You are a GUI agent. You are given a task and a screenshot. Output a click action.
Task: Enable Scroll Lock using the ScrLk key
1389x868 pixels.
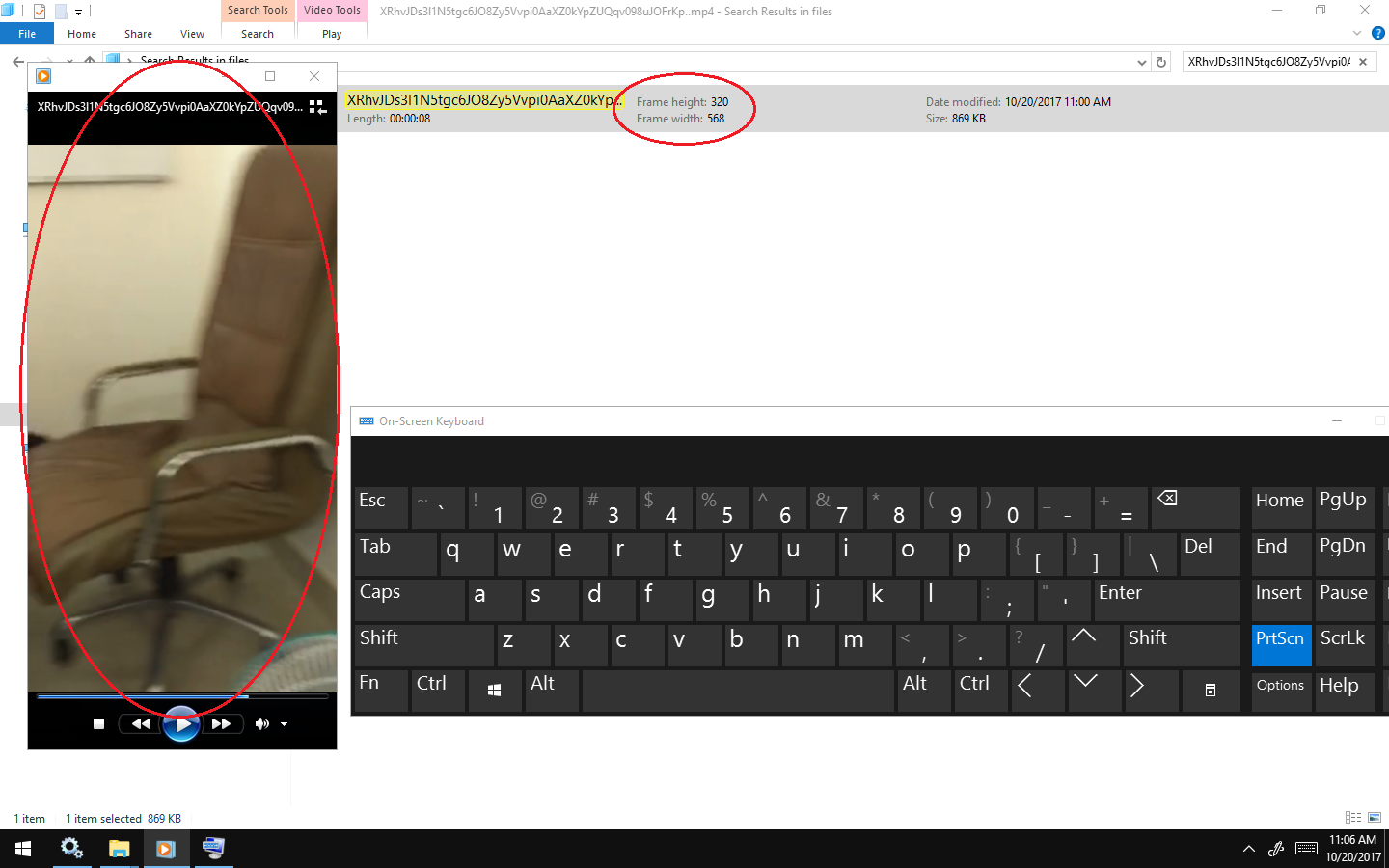[1343, 645]
